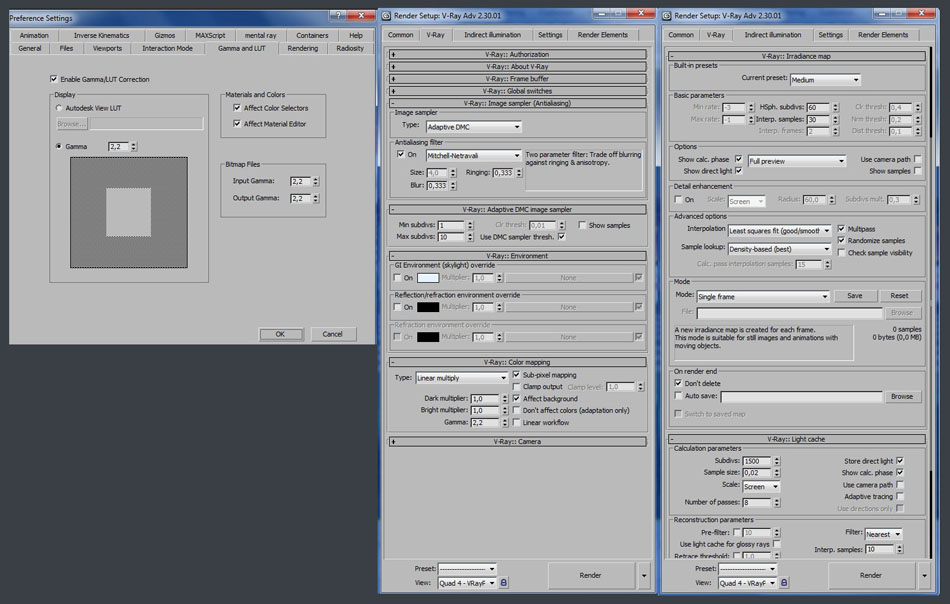Open the irradiance map Current preset dropdown

point(825,79)
